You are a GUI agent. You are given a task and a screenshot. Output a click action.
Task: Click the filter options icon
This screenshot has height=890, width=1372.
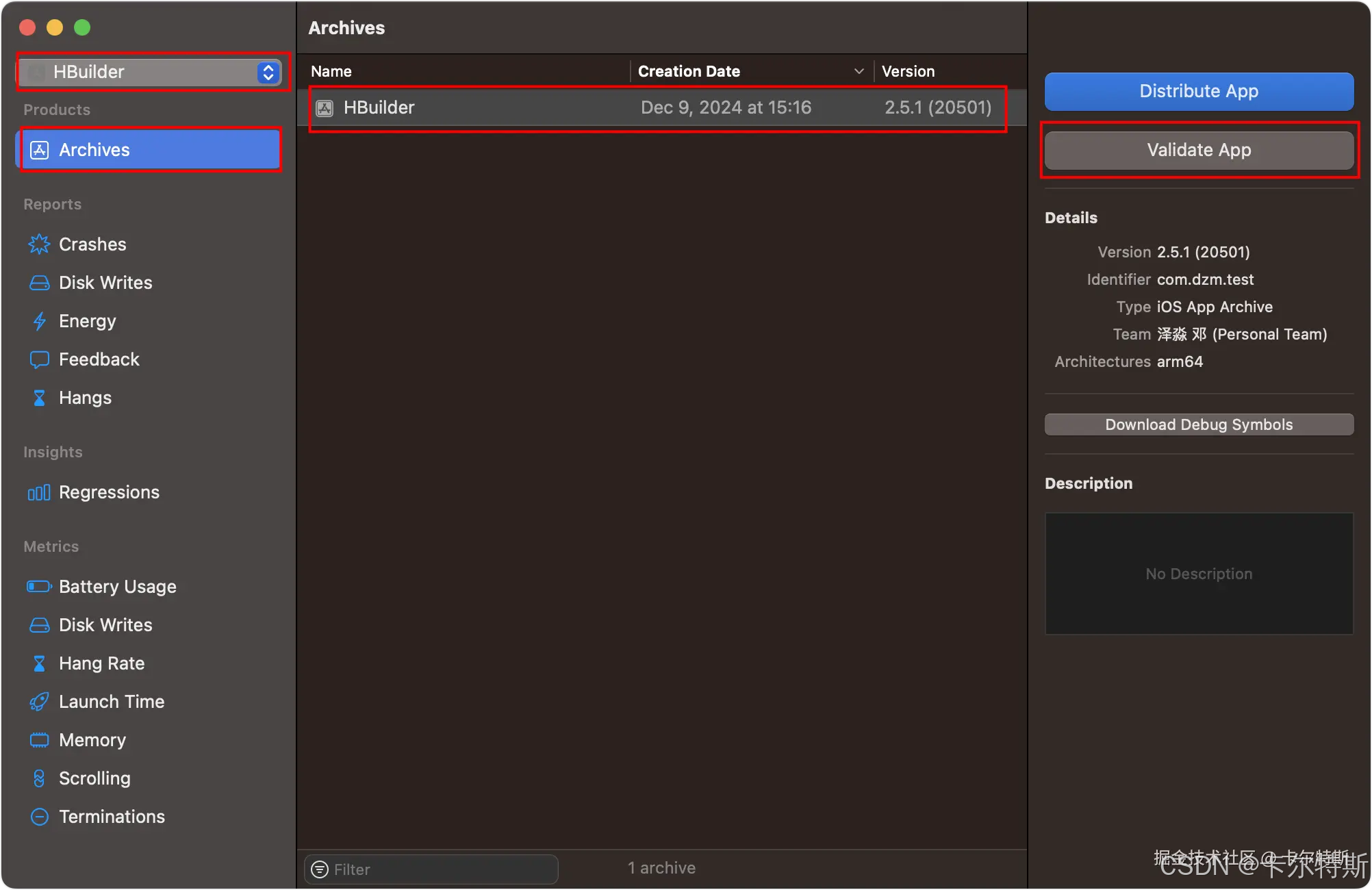pyautogui.click(x=319, y=869)
